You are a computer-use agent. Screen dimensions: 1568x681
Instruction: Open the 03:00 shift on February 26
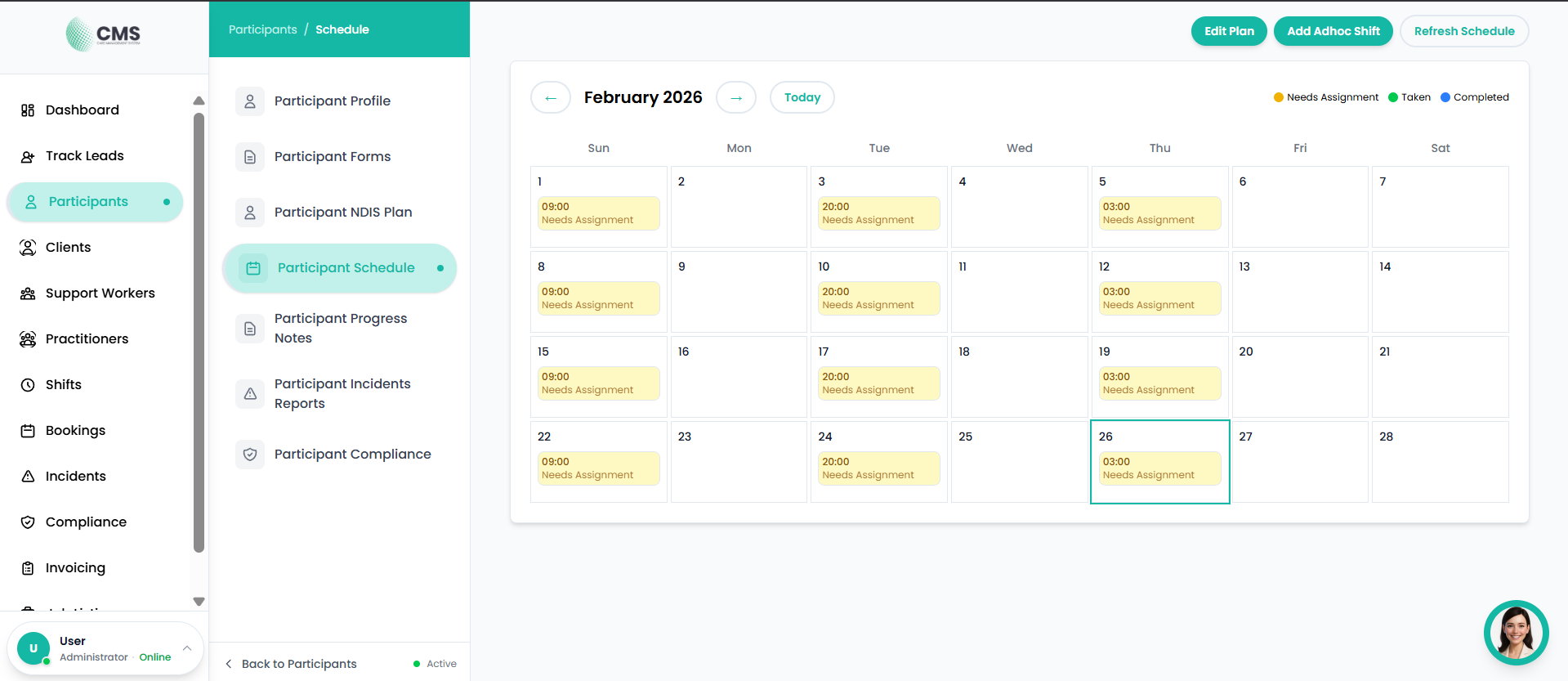(1160, 468)
